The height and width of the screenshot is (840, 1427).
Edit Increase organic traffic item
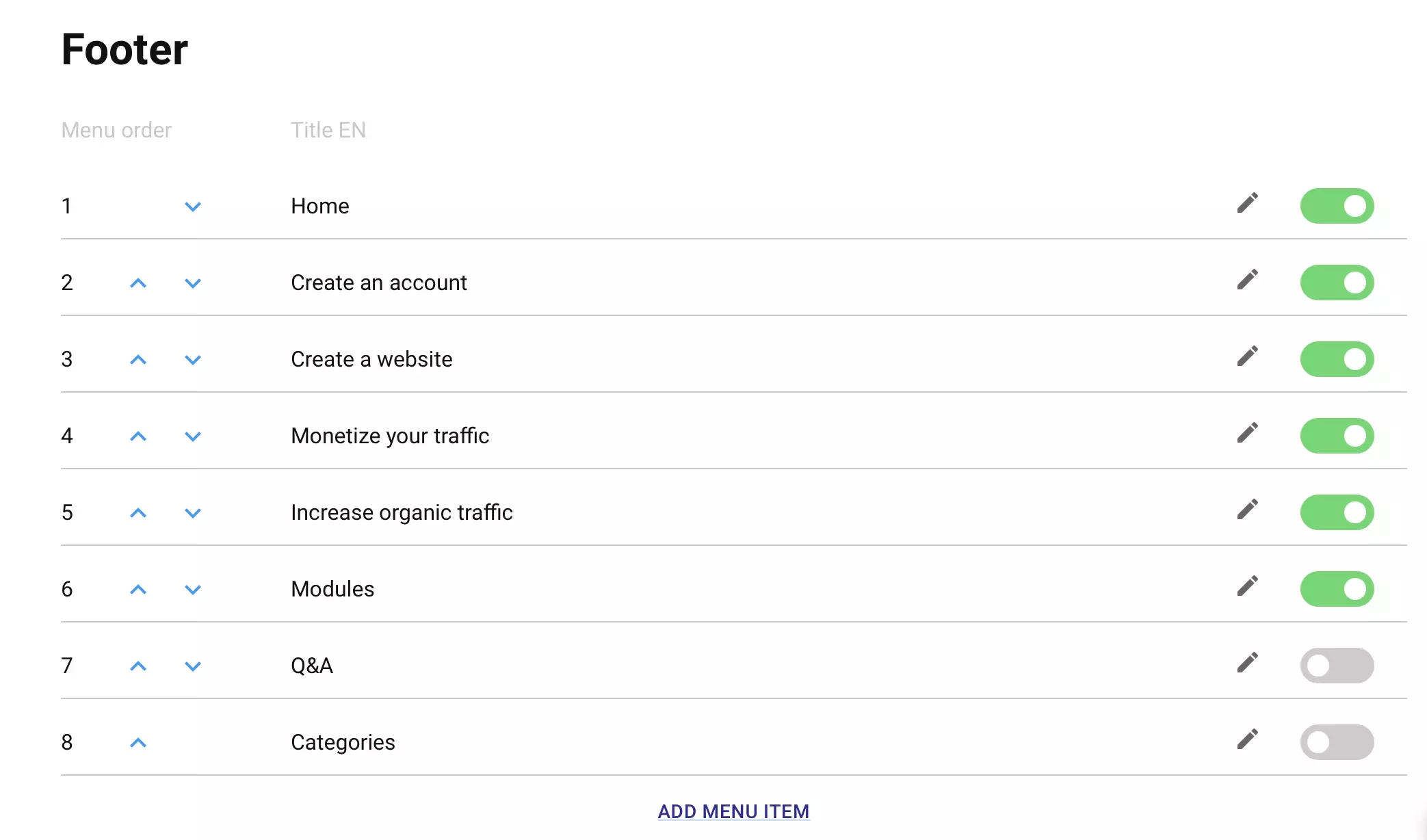click(1247, 510)
